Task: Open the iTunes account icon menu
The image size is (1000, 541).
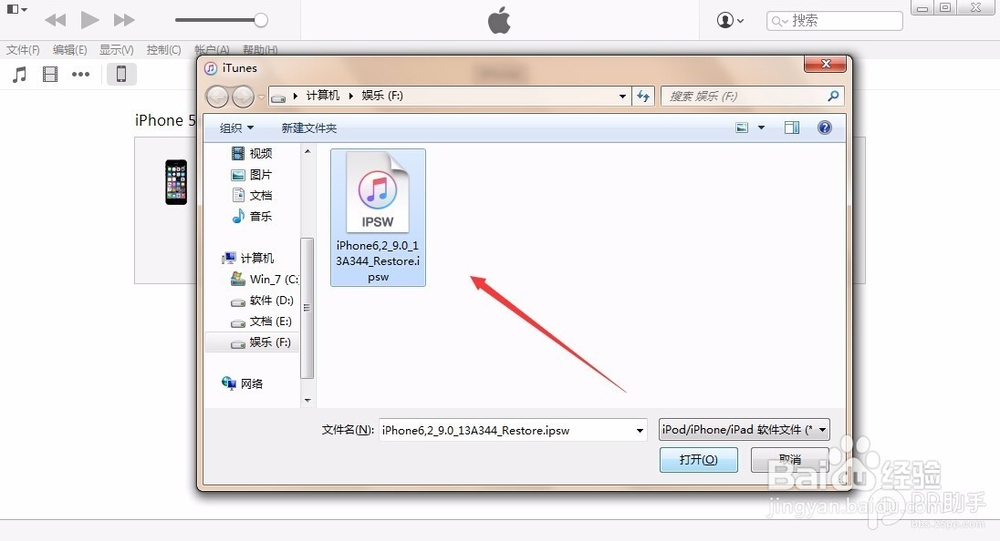Action: [x=730, y=20]
